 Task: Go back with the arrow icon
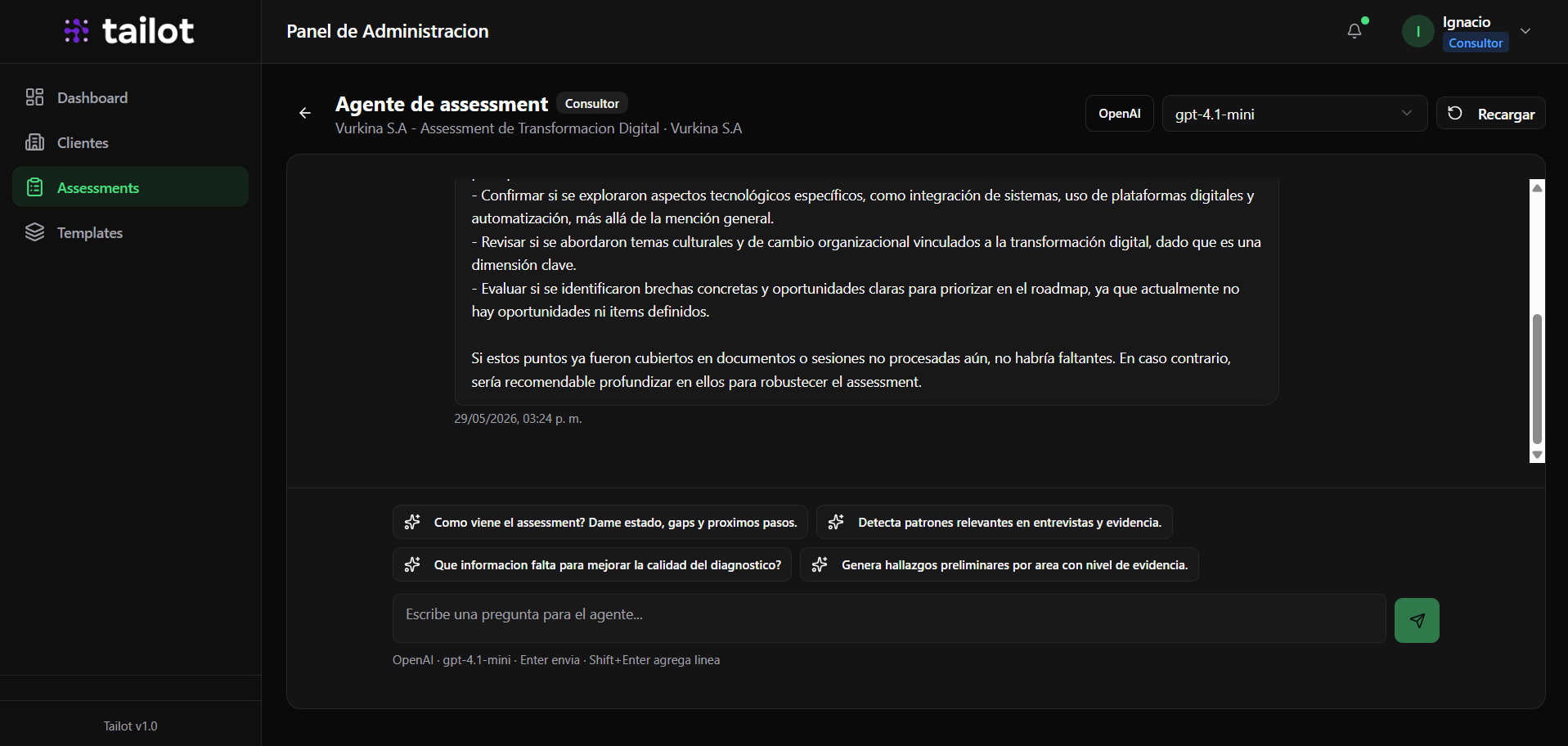(305, 113)
